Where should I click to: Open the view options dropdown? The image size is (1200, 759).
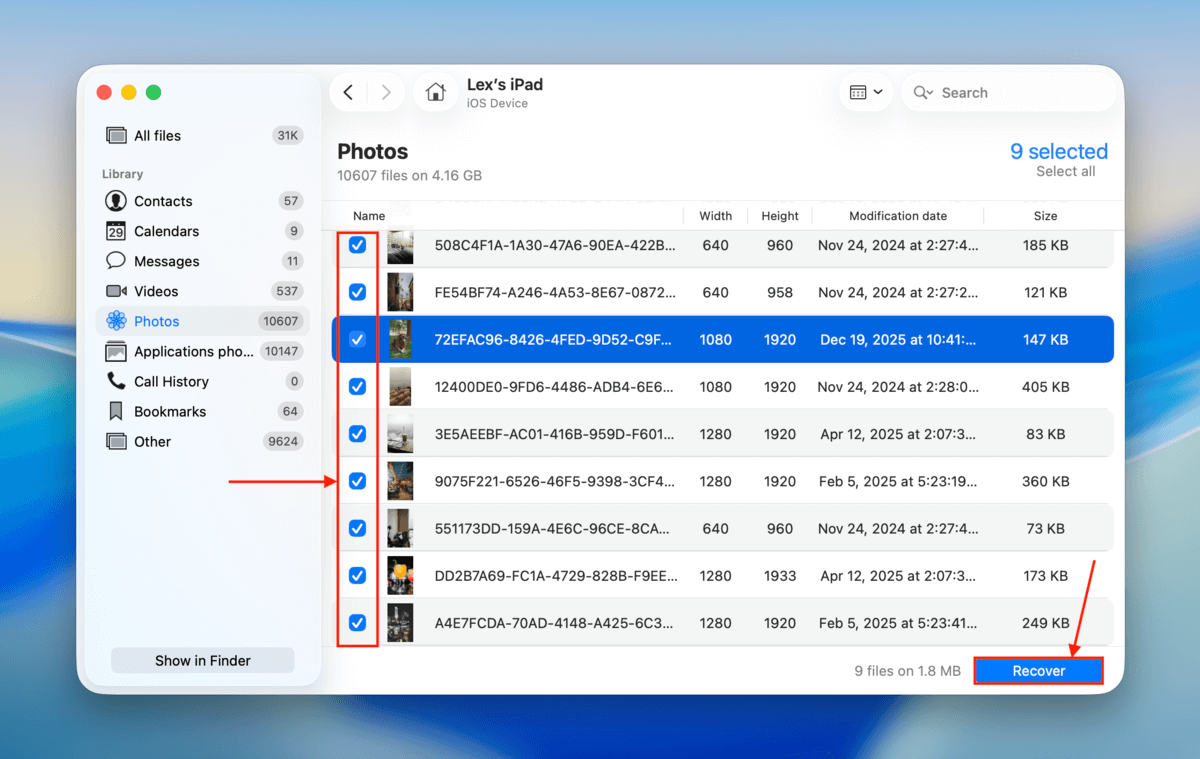point(866,91)
